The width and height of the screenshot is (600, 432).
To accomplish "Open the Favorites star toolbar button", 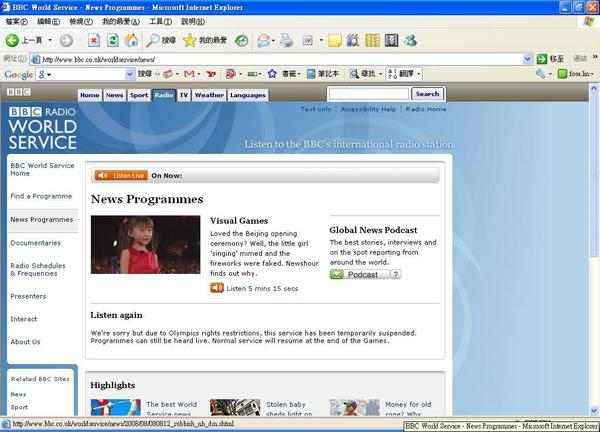I will tap(205, 40).
